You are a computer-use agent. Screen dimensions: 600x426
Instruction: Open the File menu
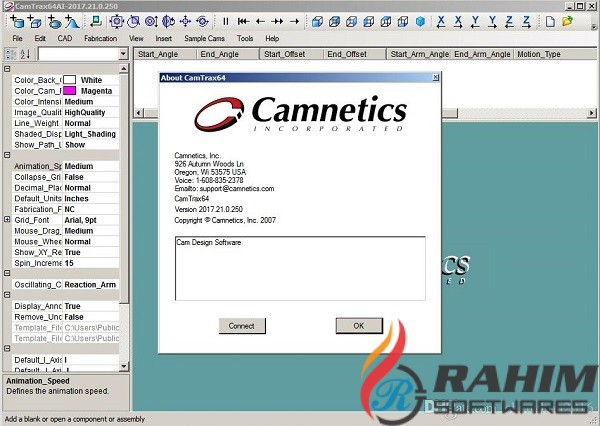coord(17,38)
